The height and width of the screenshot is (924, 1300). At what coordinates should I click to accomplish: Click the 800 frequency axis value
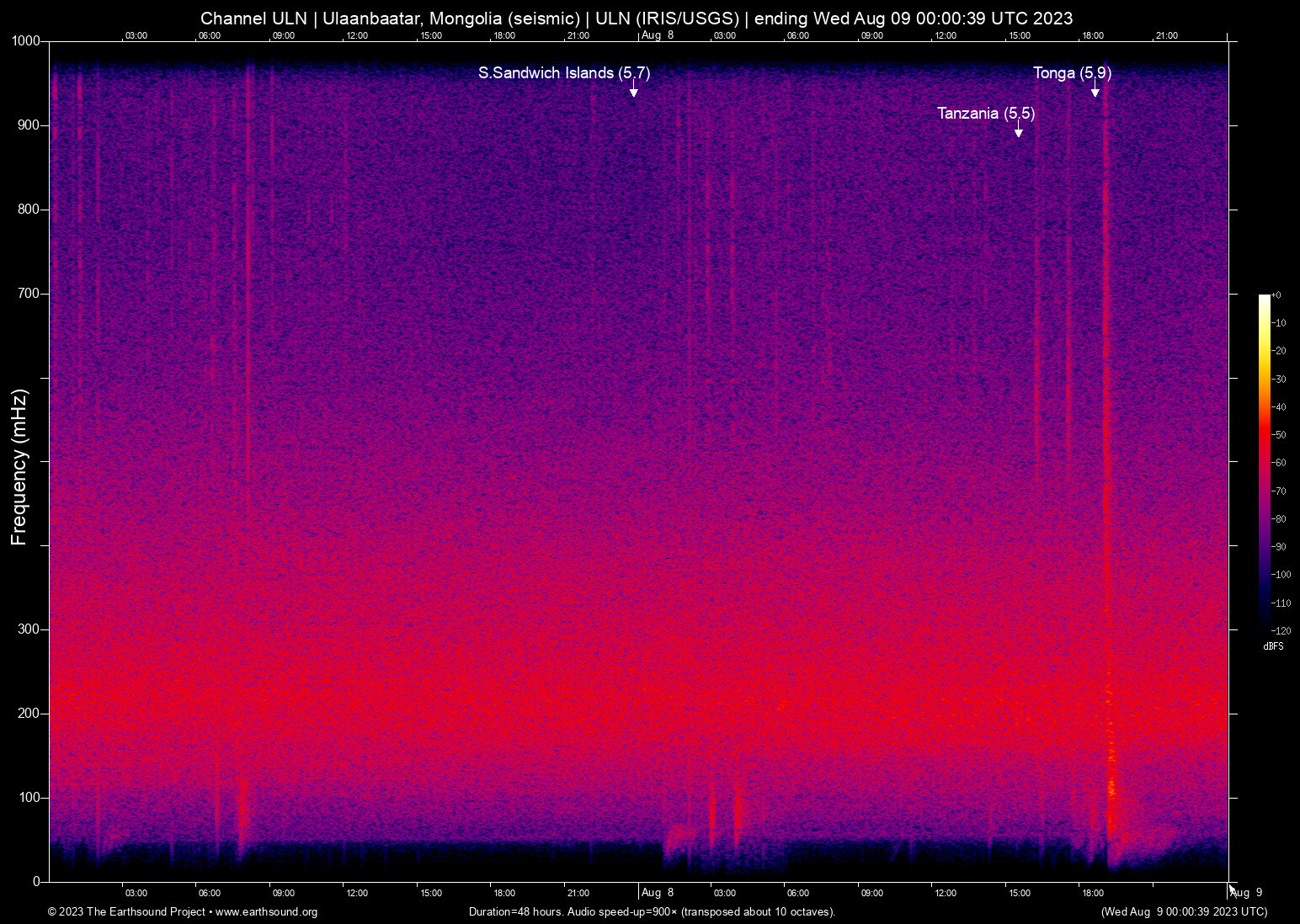29,210
